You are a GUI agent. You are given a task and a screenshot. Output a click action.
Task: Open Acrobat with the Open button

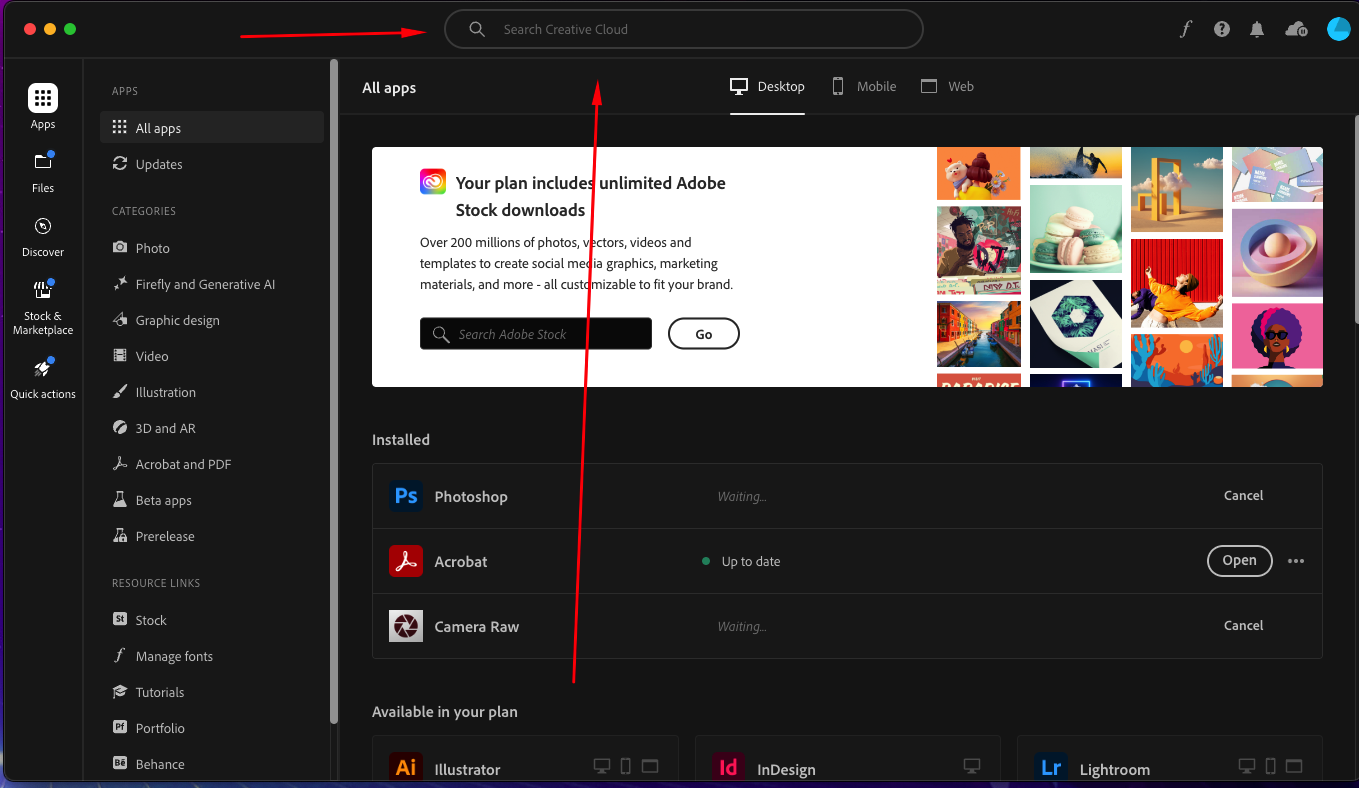(x=1239, y=561)
